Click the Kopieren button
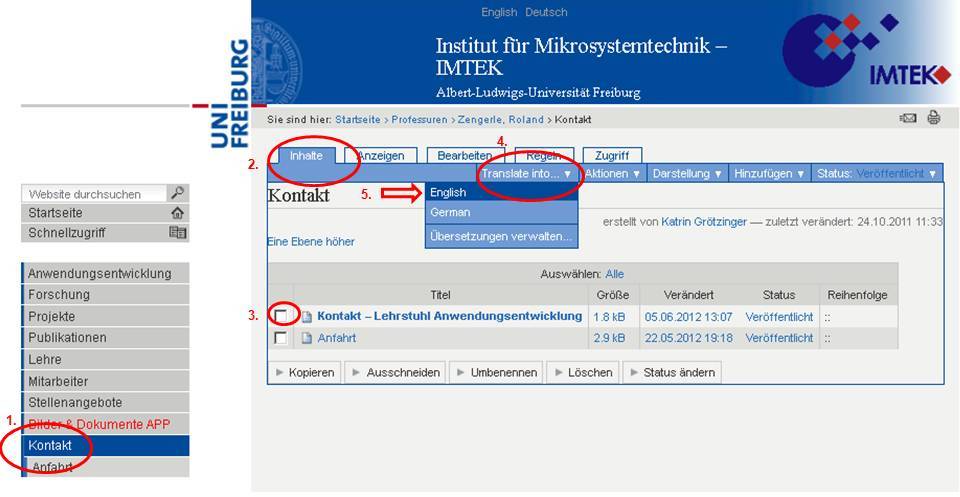 (305, 372)
